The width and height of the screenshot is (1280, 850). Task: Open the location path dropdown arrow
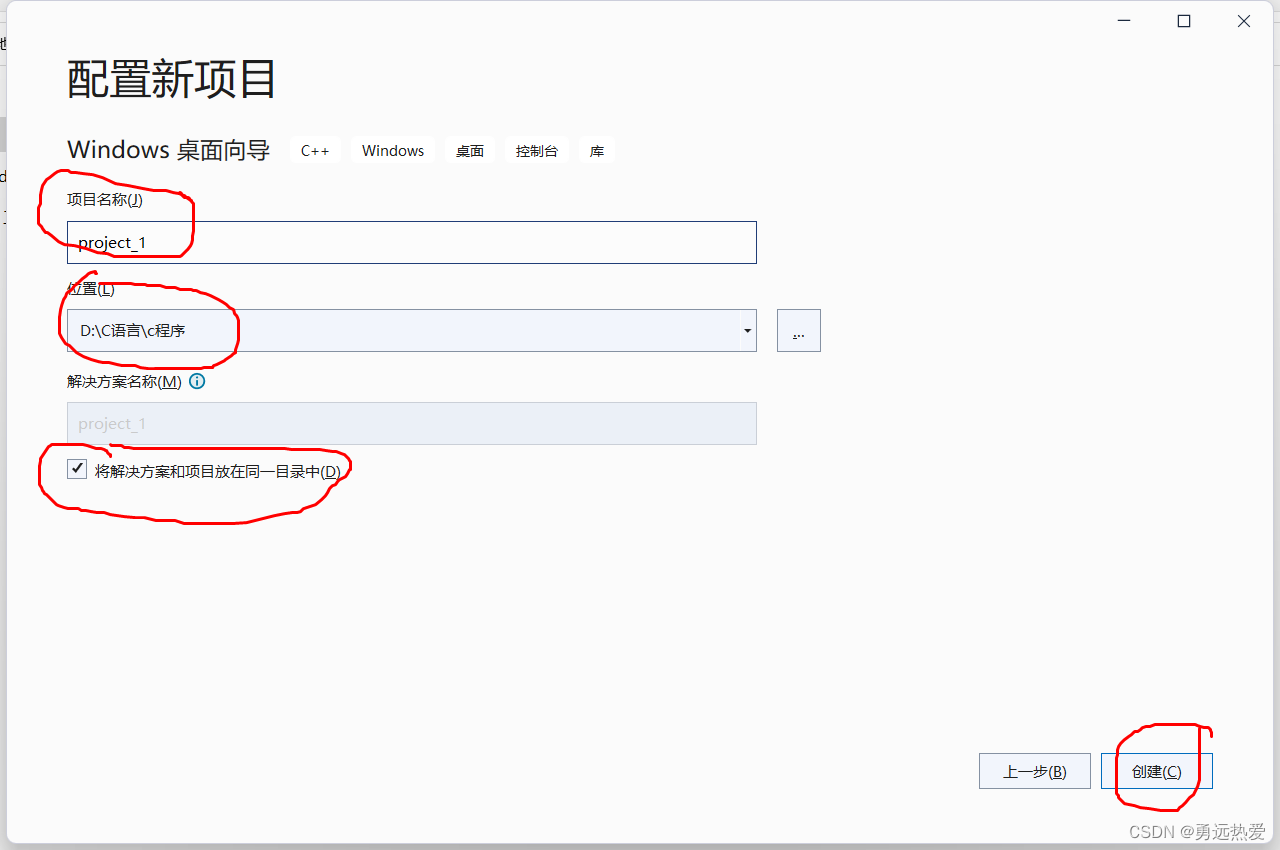pyautogui.click(x=747, y=331)
